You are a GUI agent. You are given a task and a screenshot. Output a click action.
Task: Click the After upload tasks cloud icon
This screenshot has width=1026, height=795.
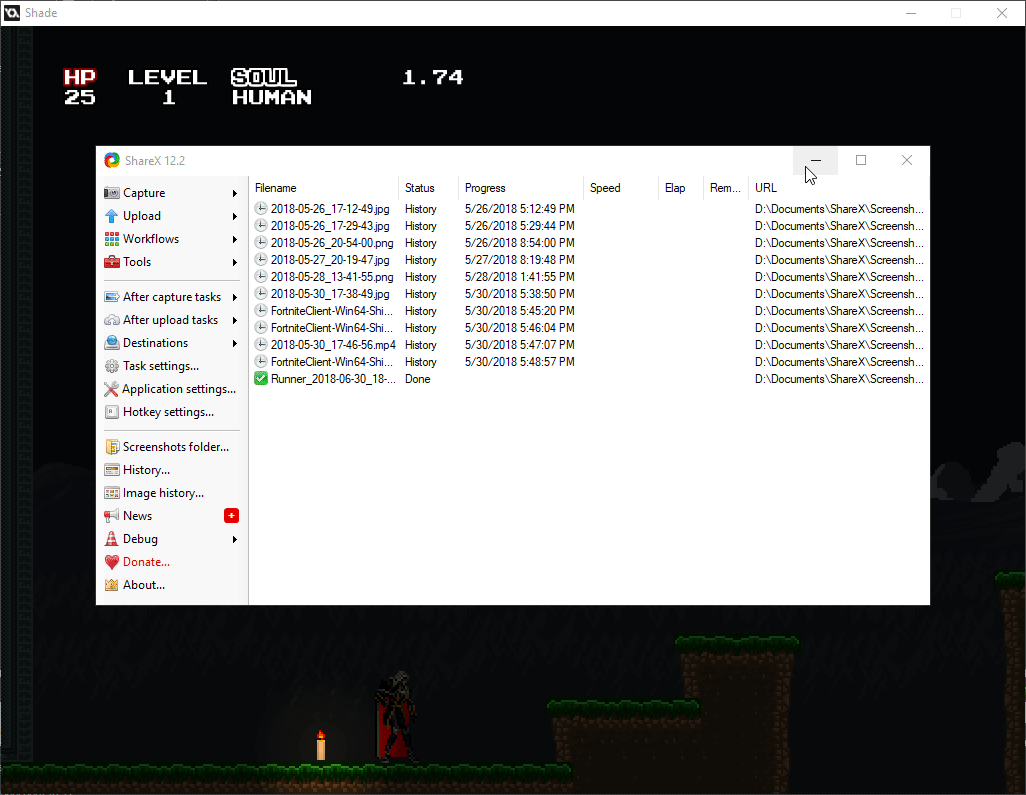pyautogui.click(x=112, y=320)
